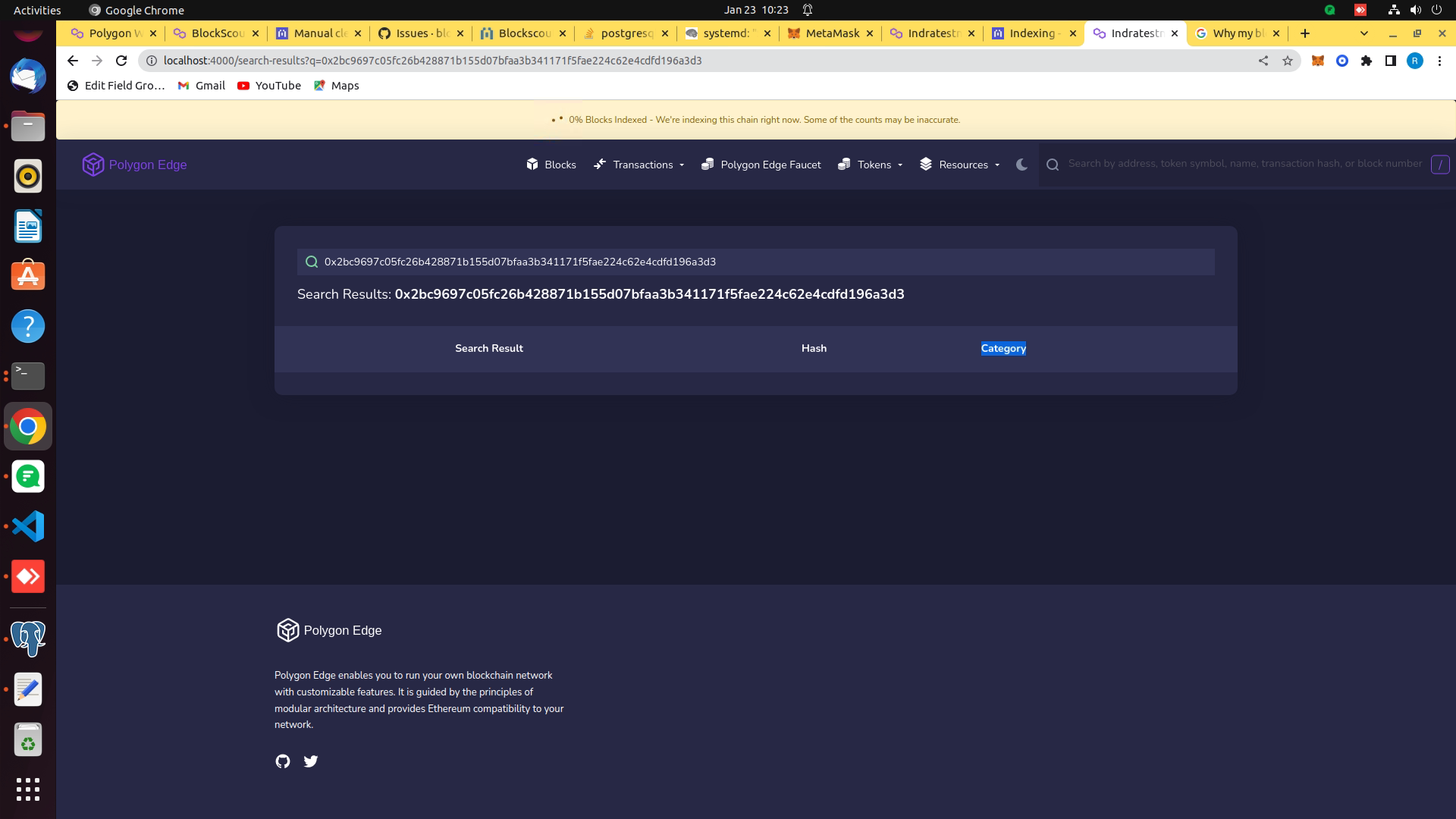
Task: Open the Twitter icon in the footer
Action: pyautogui.click(x=310, y=761)
